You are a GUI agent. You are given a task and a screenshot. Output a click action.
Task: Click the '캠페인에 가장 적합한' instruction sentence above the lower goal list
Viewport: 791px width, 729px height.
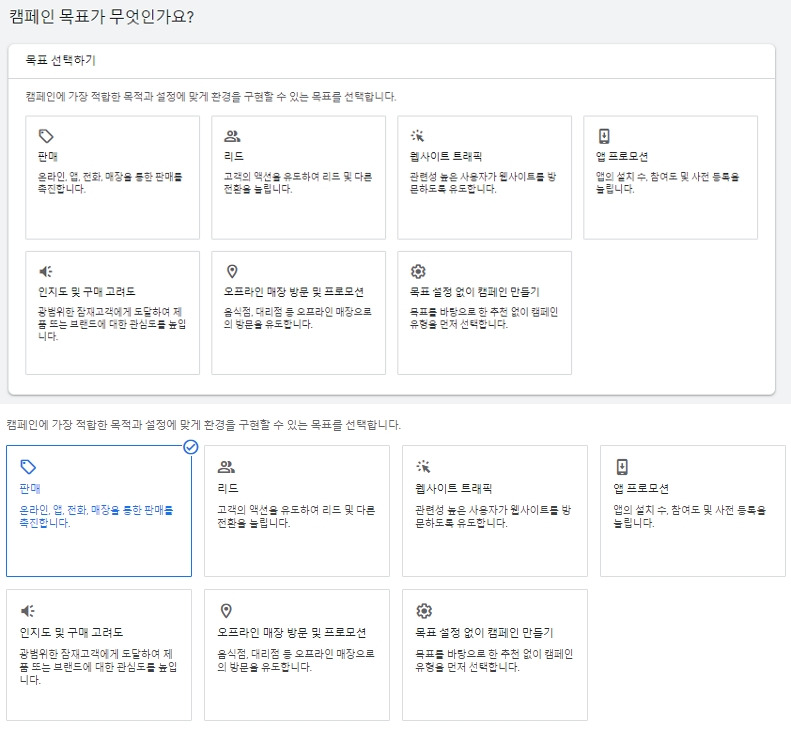[x=204, y=425]
